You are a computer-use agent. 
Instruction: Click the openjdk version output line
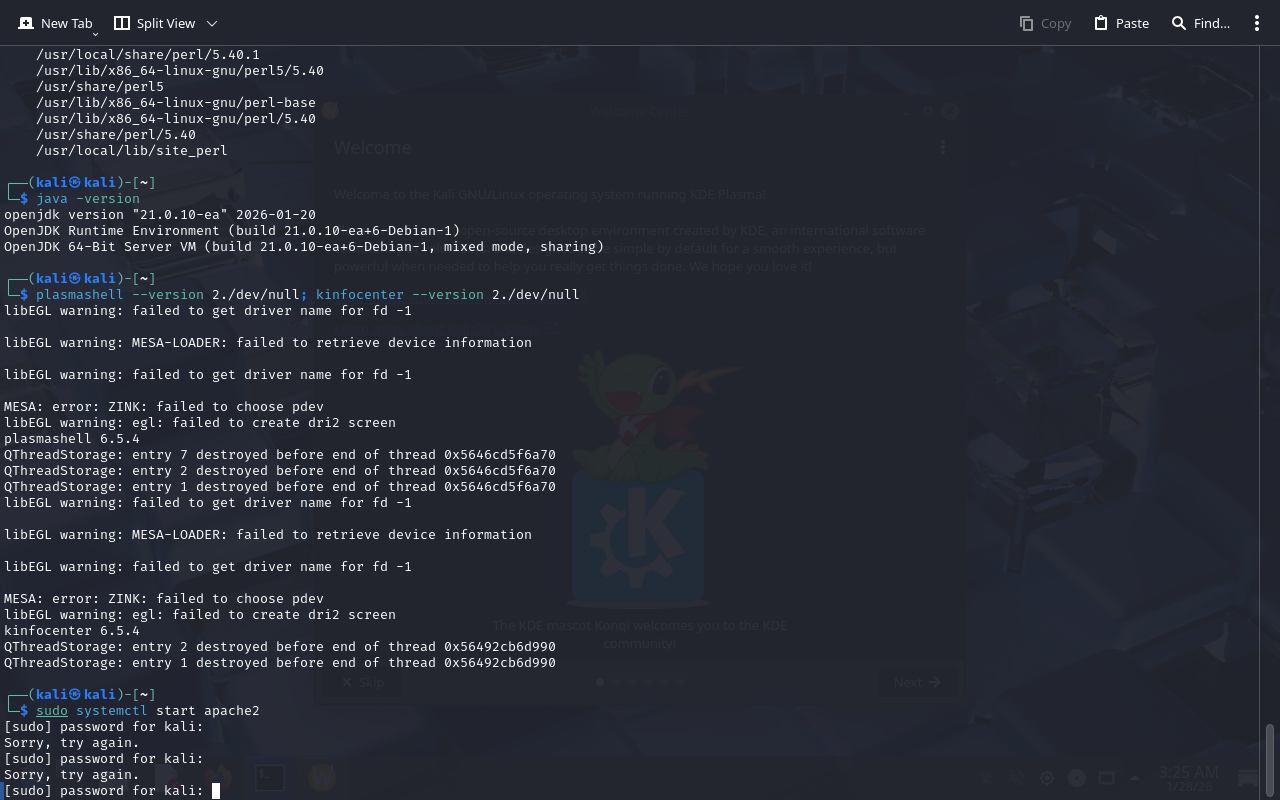click(x=160, y=215)
